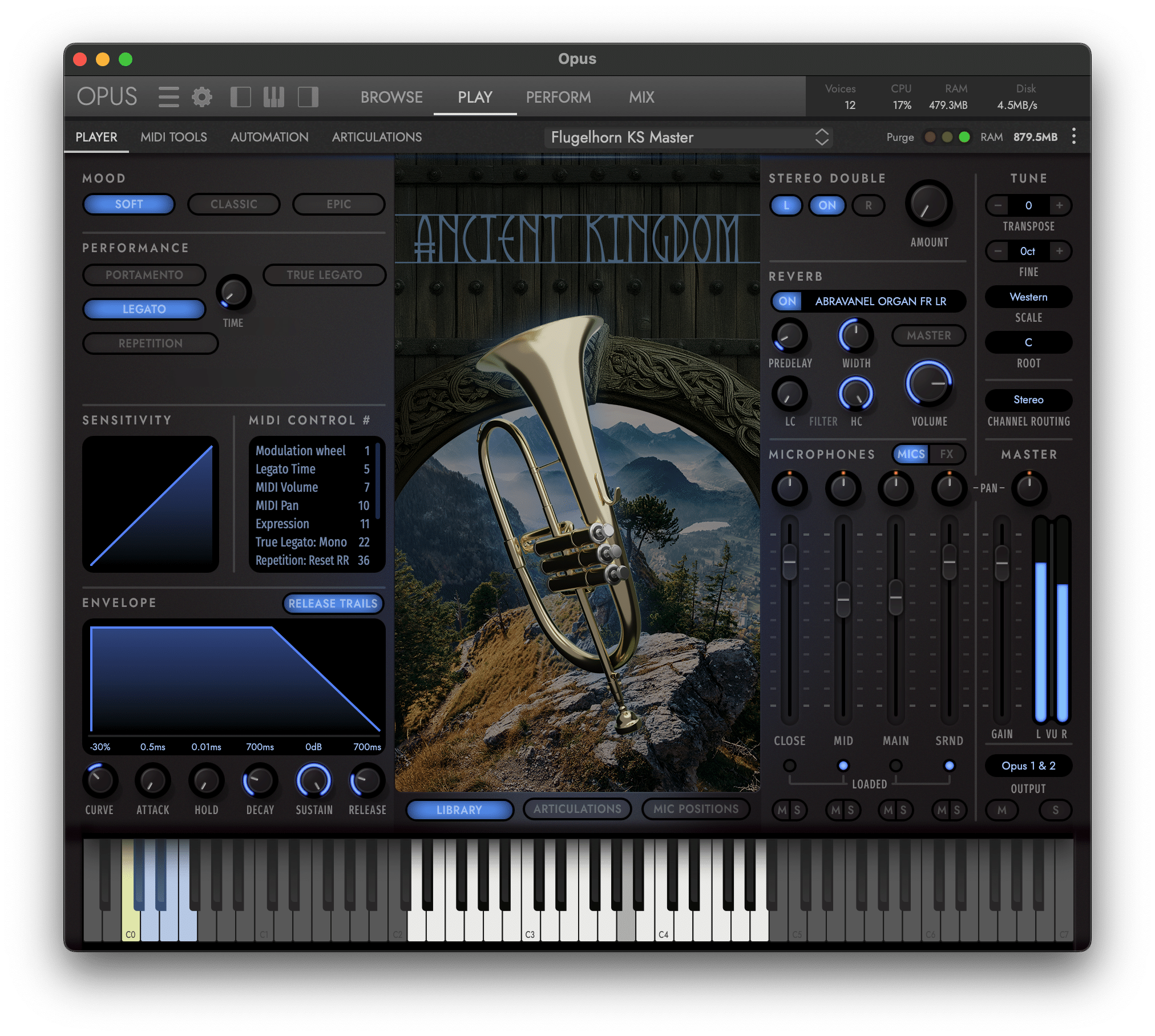1155x1036 pixels.
Task: Click the reverb Width knob
Action: (x=855, y=335)
